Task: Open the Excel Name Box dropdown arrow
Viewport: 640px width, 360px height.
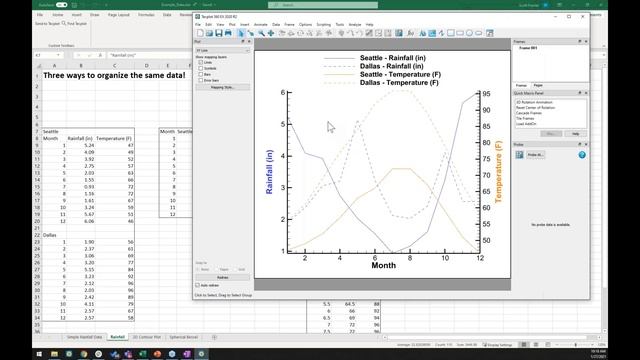Action: (58, 55)
